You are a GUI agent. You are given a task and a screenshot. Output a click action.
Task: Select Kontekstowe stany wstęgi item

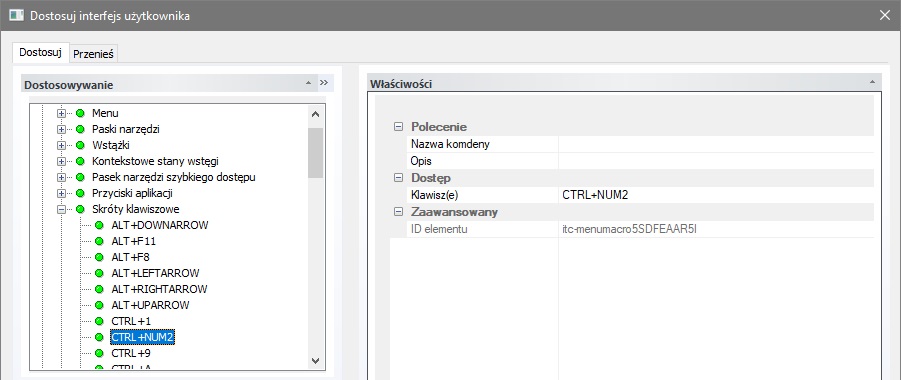coord(155,162)
